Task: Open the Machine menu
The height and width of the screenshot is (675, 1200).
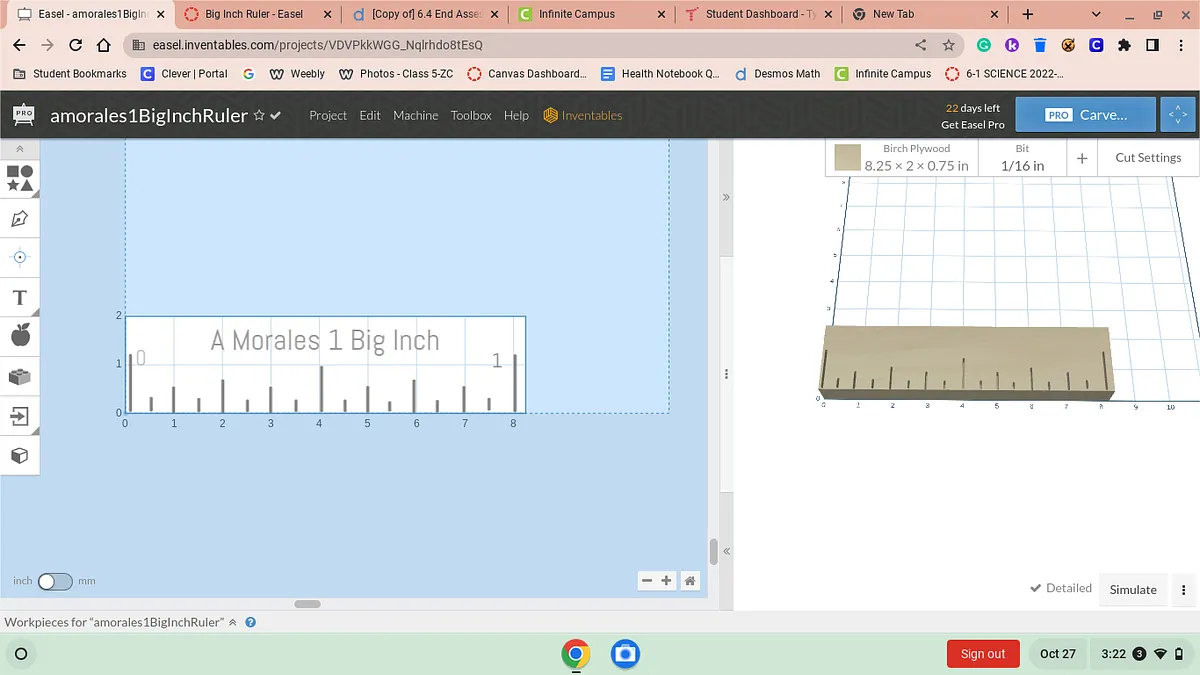Action: point(415,116)
